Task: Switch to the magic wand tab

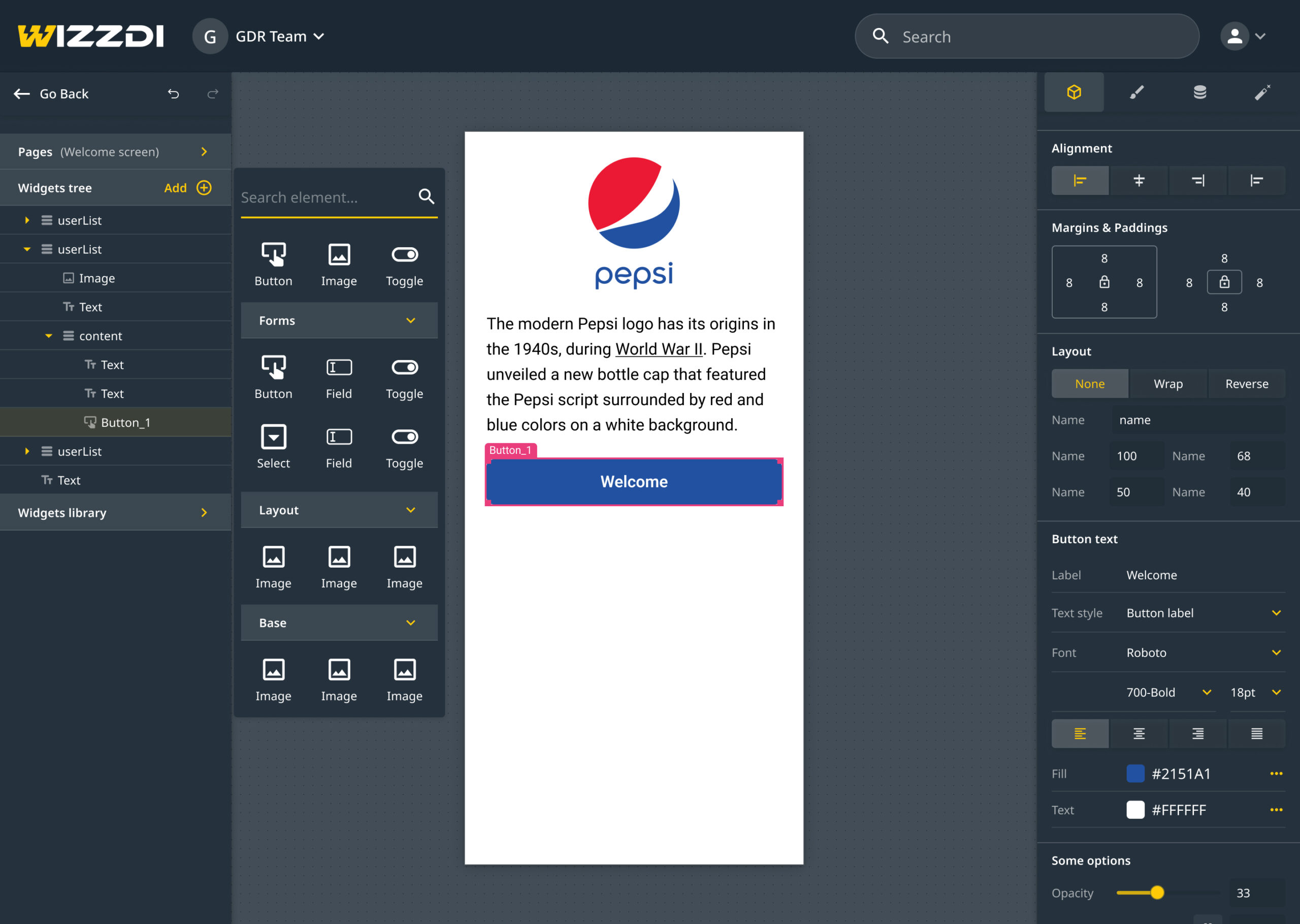Action: point(1262,92)
